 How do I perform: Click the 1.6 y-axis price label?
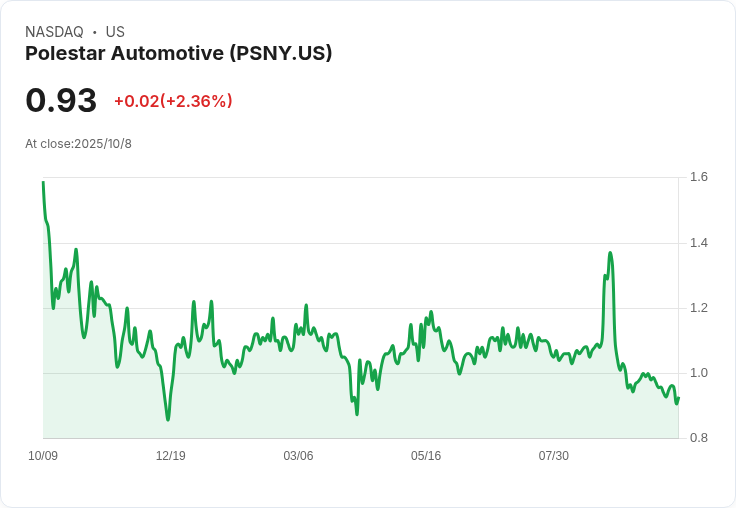pos(699,177)
